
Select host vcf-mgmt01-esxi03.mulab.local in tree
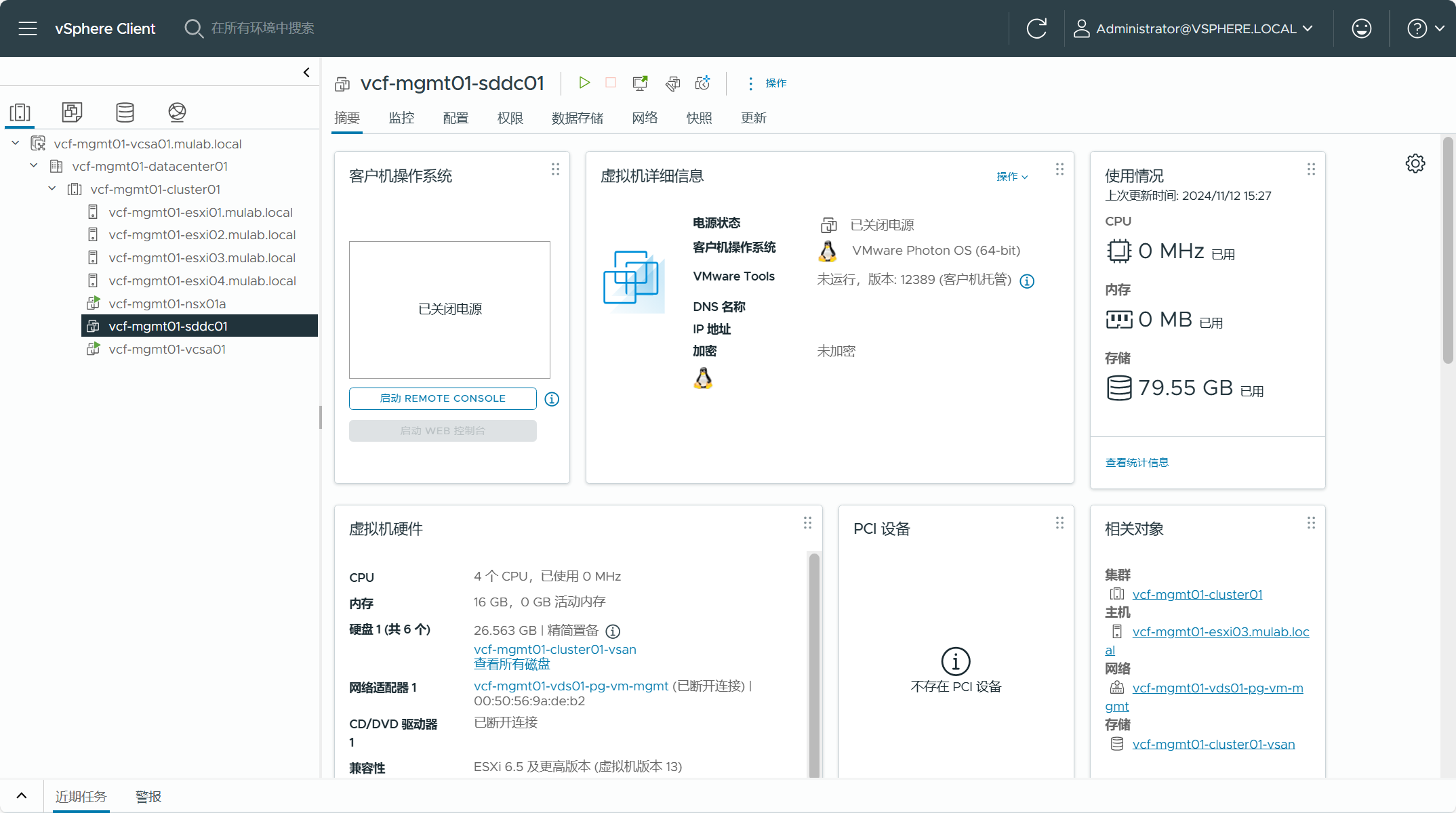(x=201, y=258)
